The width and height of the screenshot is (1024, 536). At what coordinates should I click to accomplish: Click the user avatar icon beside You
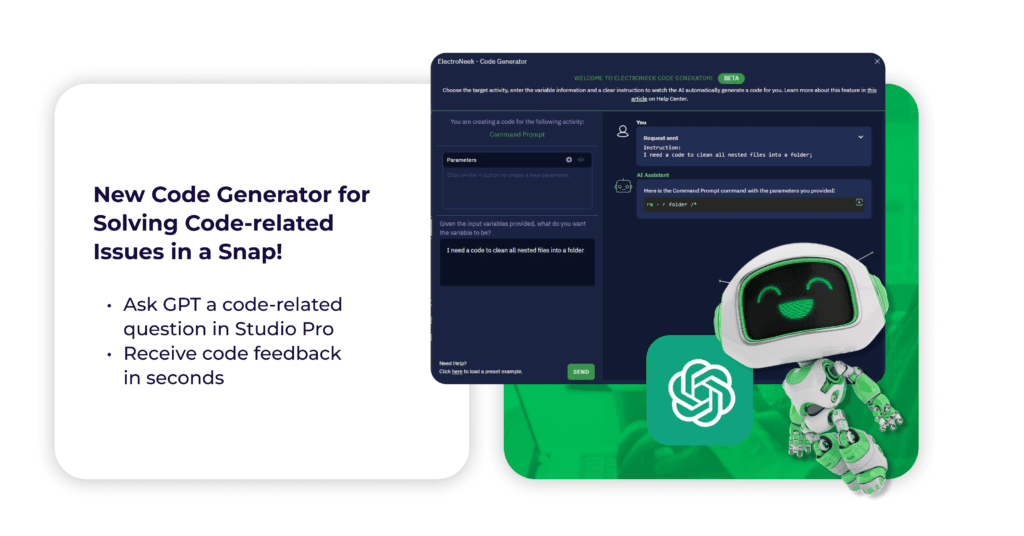(622, 131)
